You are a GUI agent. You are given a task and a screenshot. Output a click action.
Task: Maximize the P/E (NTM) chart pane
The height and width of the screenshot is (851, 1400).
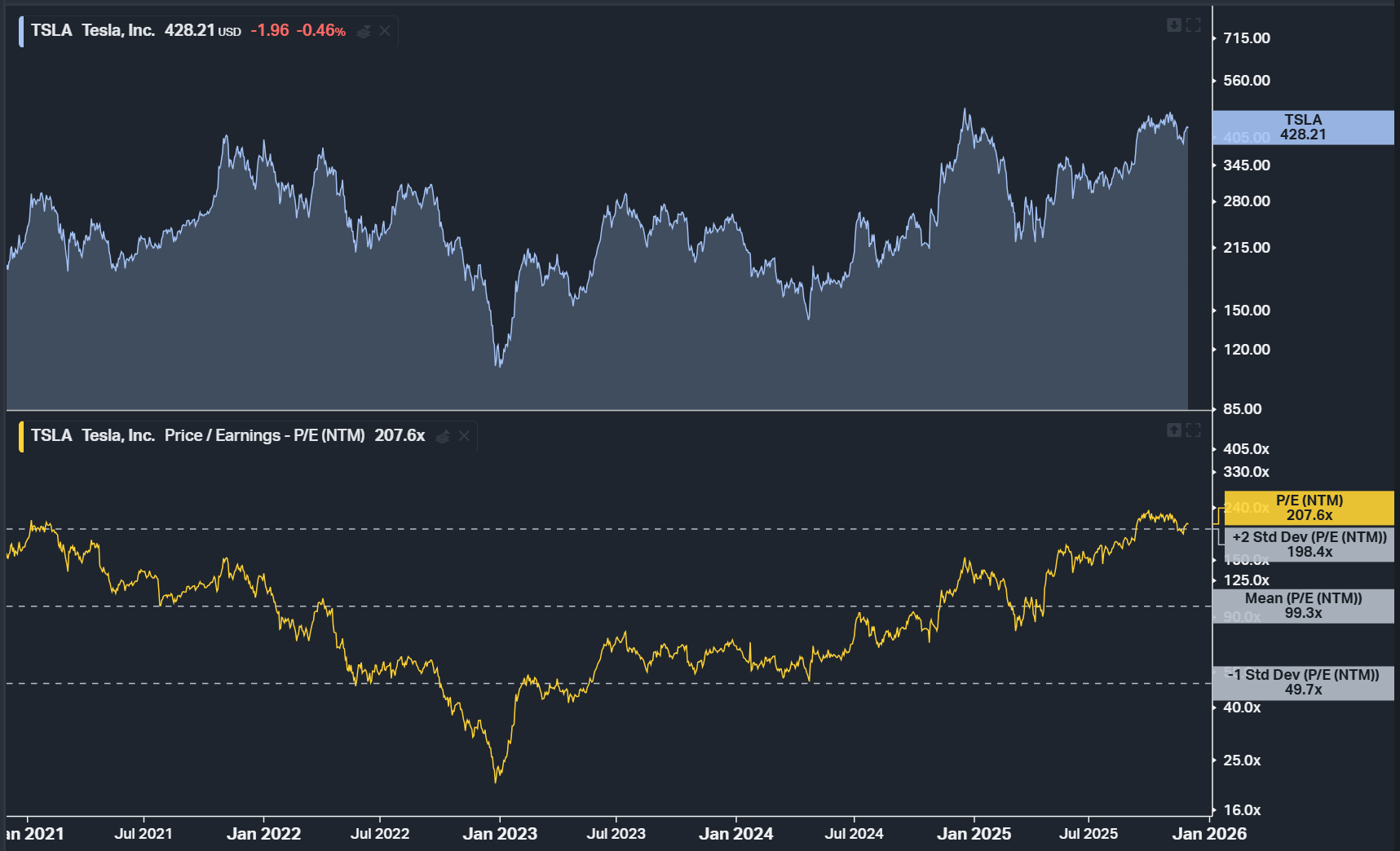pos(1194,430)
